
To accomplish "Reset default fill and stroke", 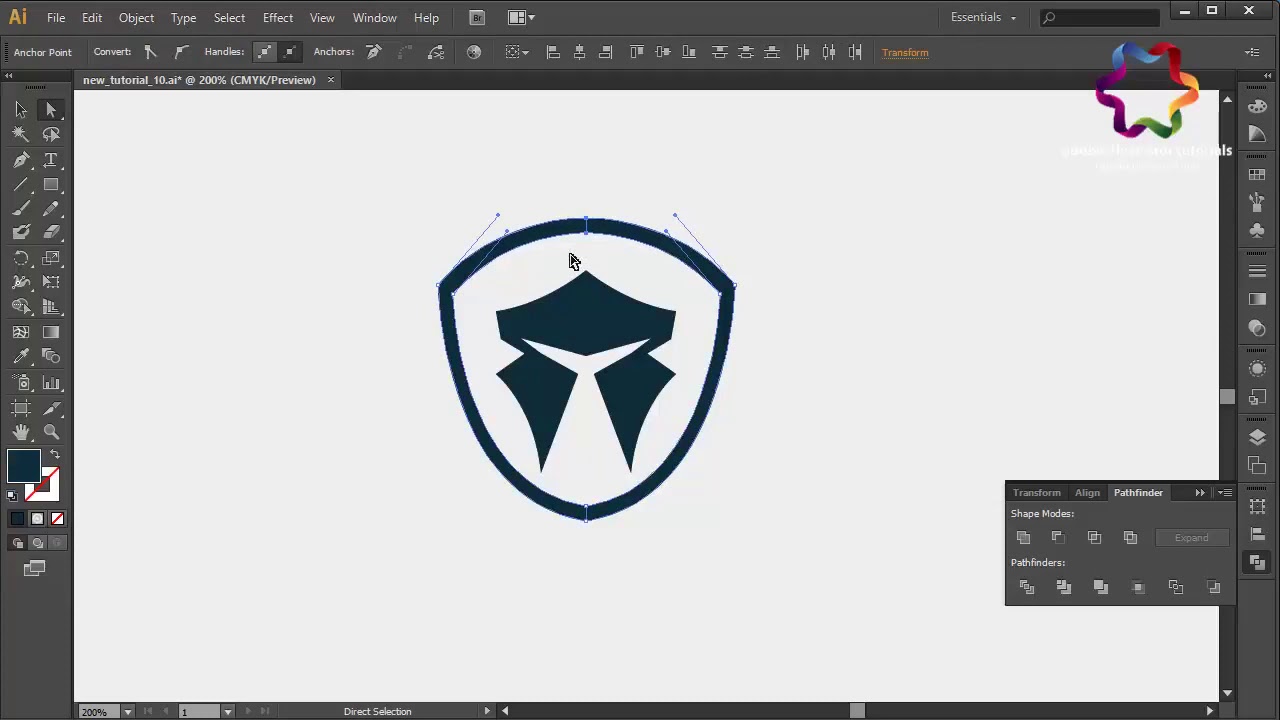I will pos(12,495).
